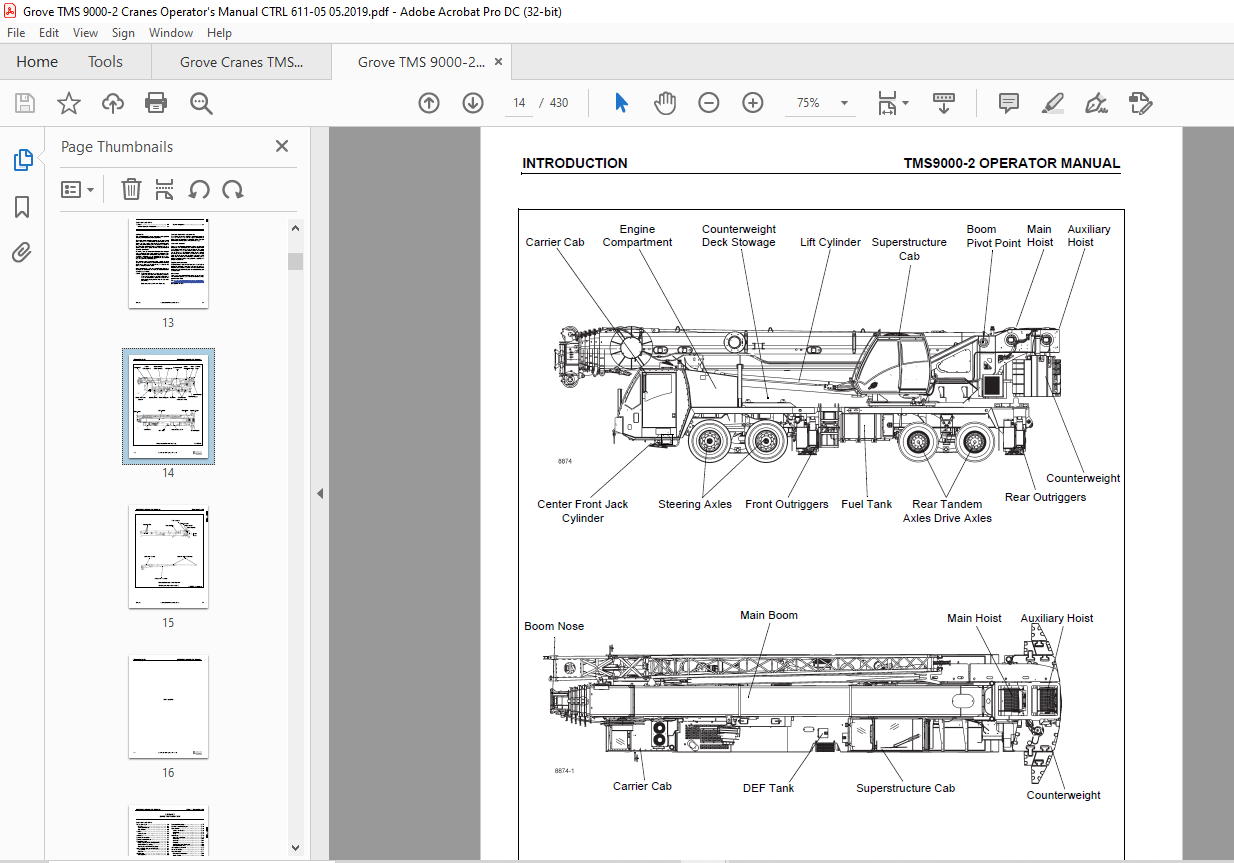Click the upload to cloud icon
This screenshot has height=863, width=1234.
113,103
